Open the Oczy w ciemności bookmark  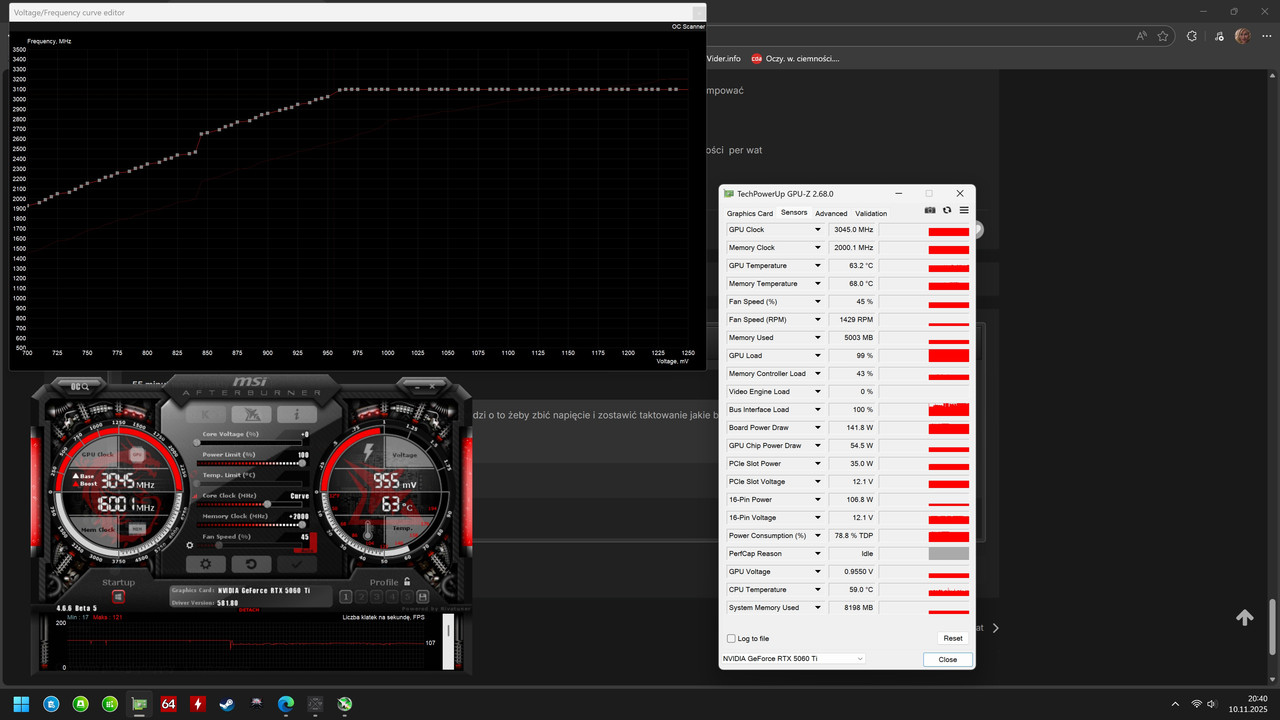tap(795, 59)
